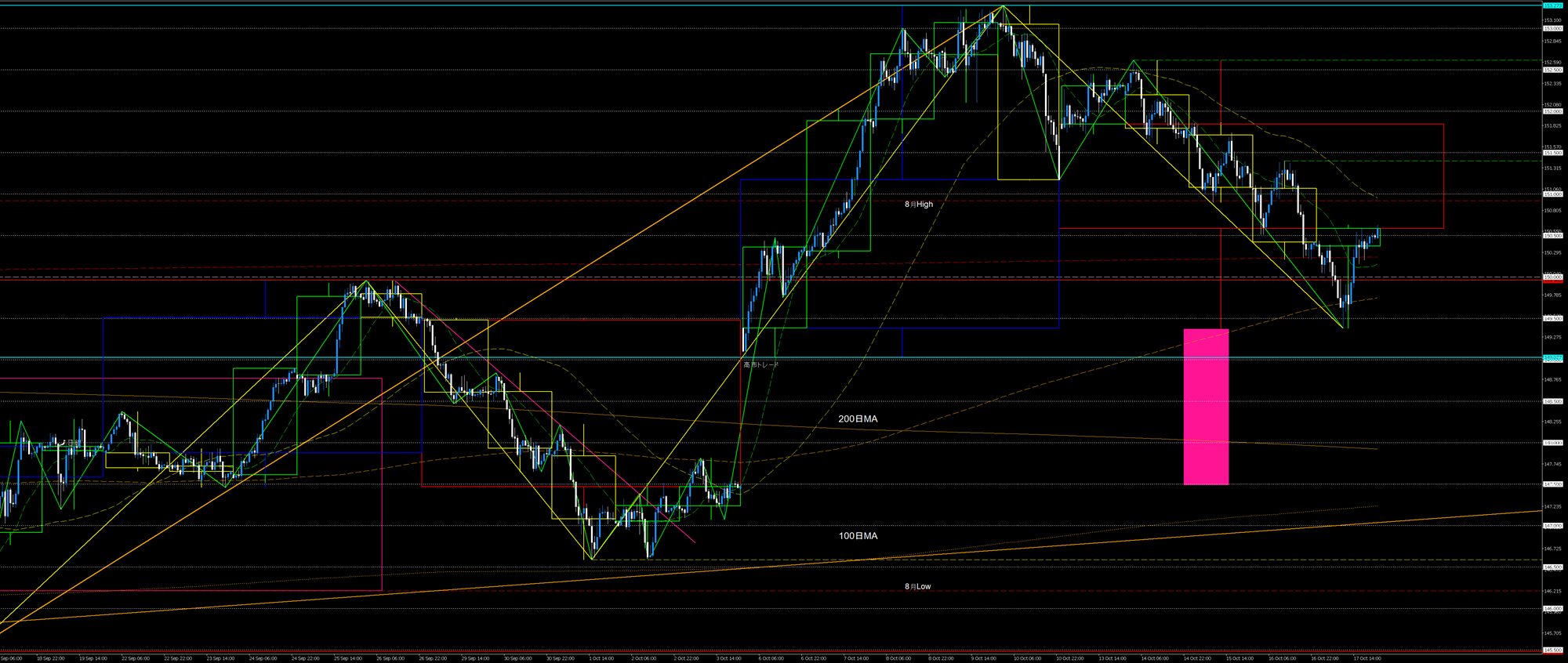Click the 147.000 price level label
Viewport: 1568px width, 663px height.
pos(1552,526)
